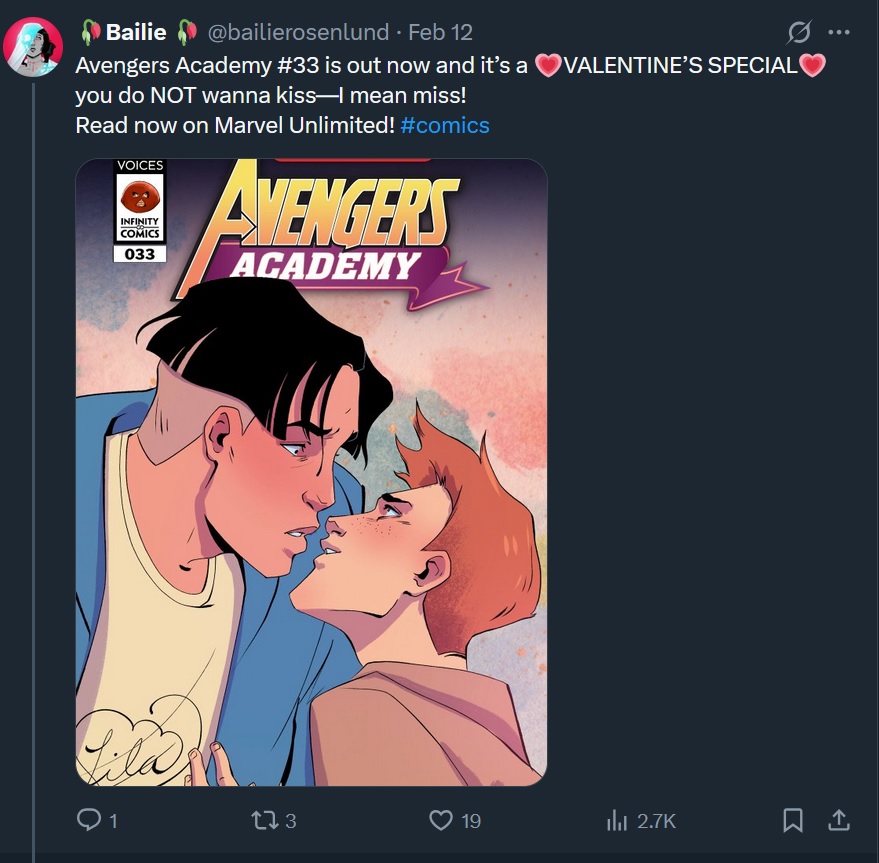This screenshot has width=879, height=863.
Task: Repost this tweet using the retweet icon
Action: (263, 820)
